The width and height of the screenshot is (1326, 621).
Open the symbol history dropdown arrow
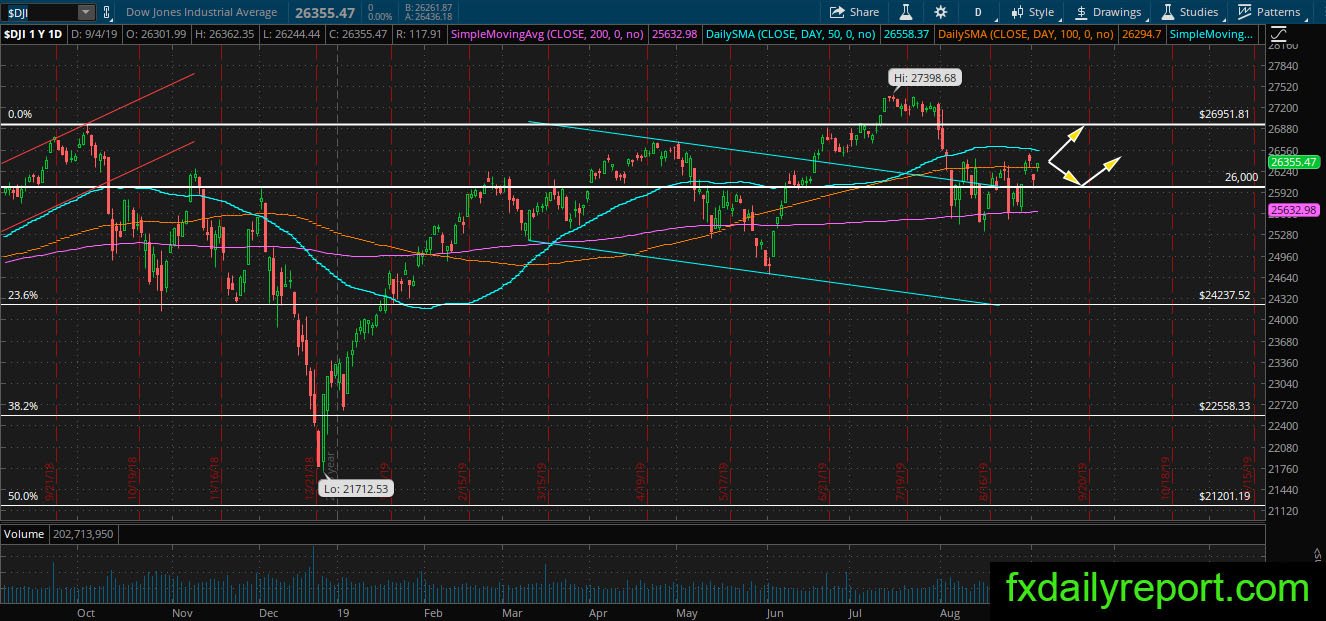coord(86,12)
